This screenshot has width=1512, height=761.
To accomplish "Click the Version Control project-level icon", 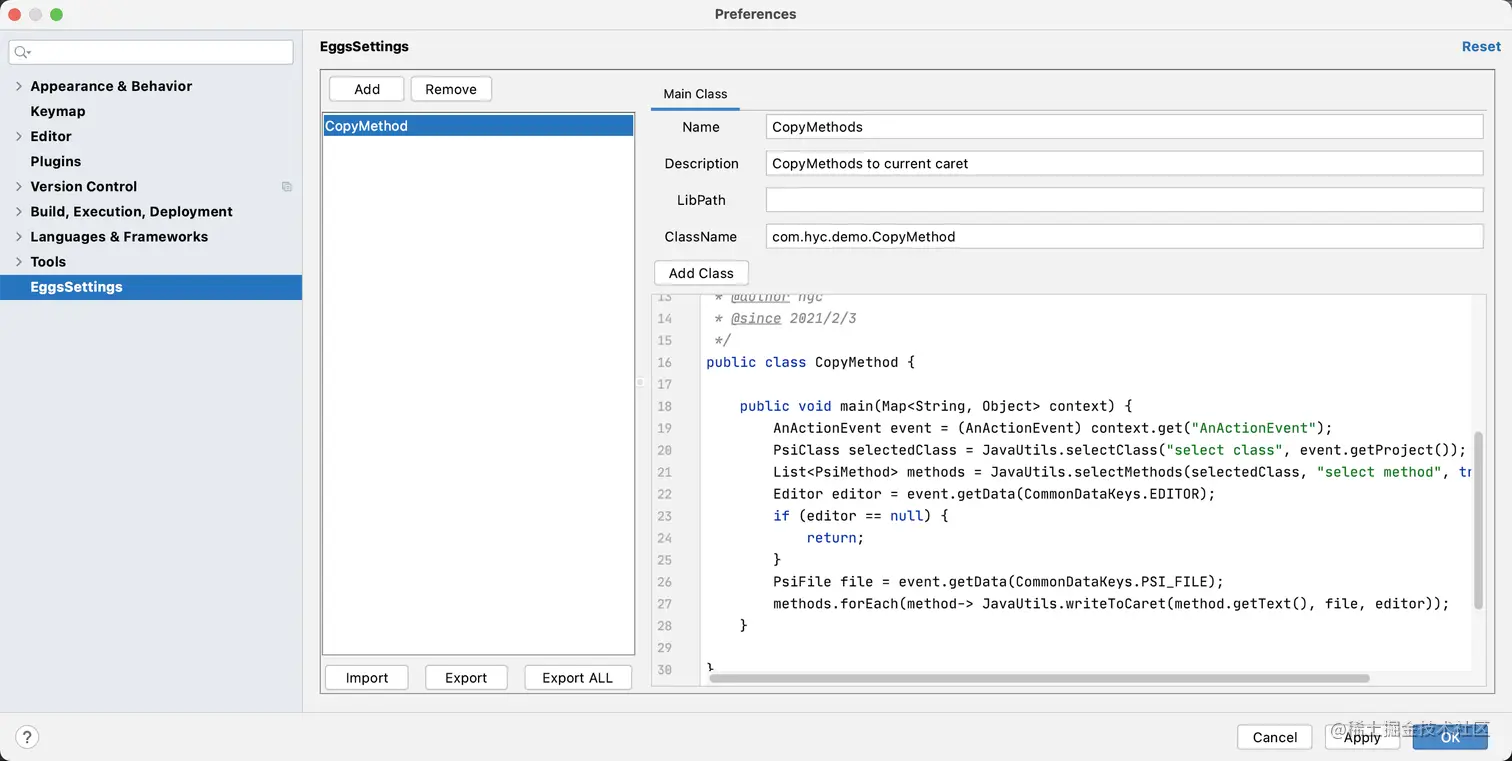I will click(287, 187).
